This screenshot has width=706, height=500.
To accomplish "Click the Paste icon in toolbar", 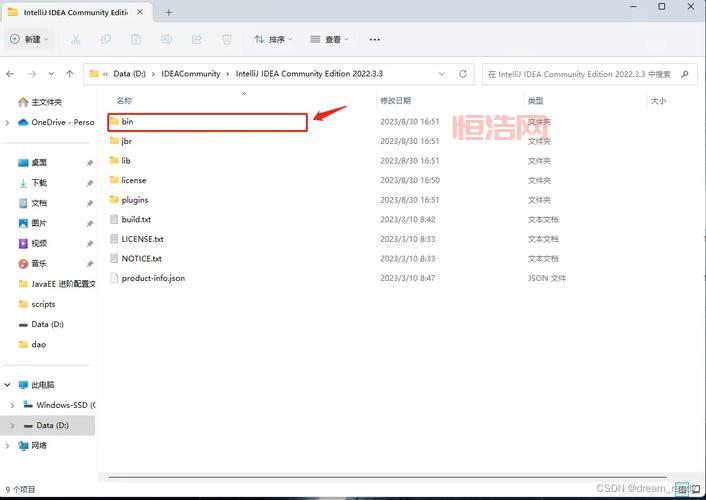I will [x=136, y=39].
